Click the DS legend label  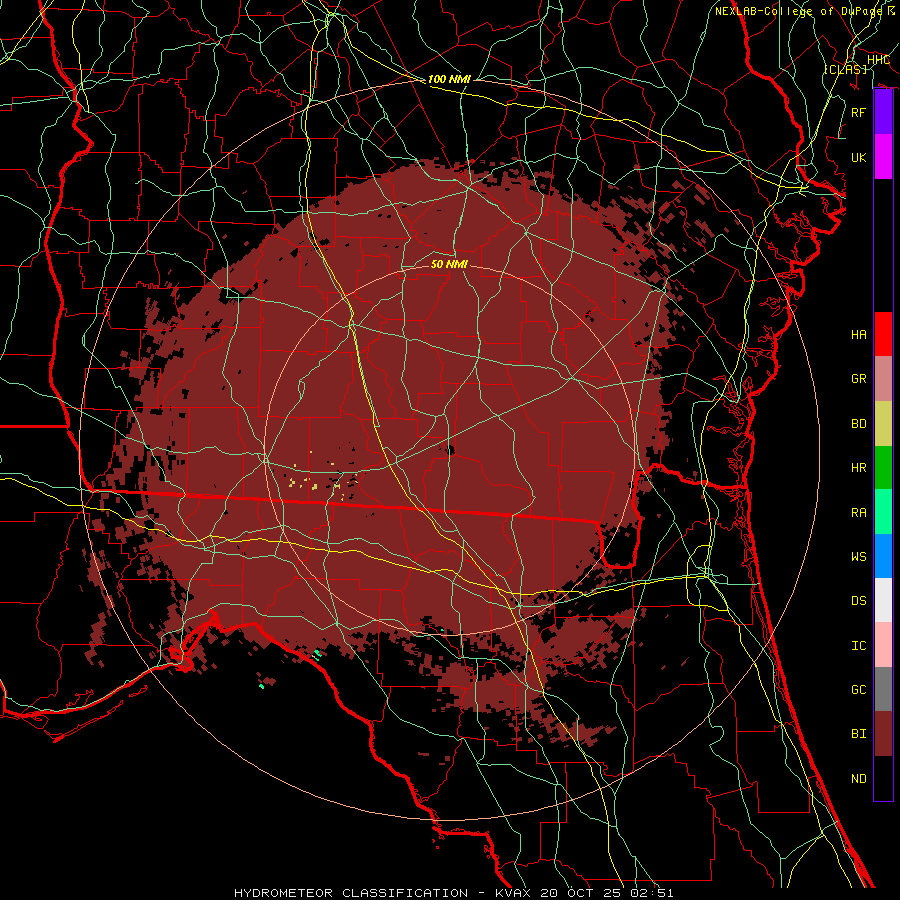click(x=859, y=601)
